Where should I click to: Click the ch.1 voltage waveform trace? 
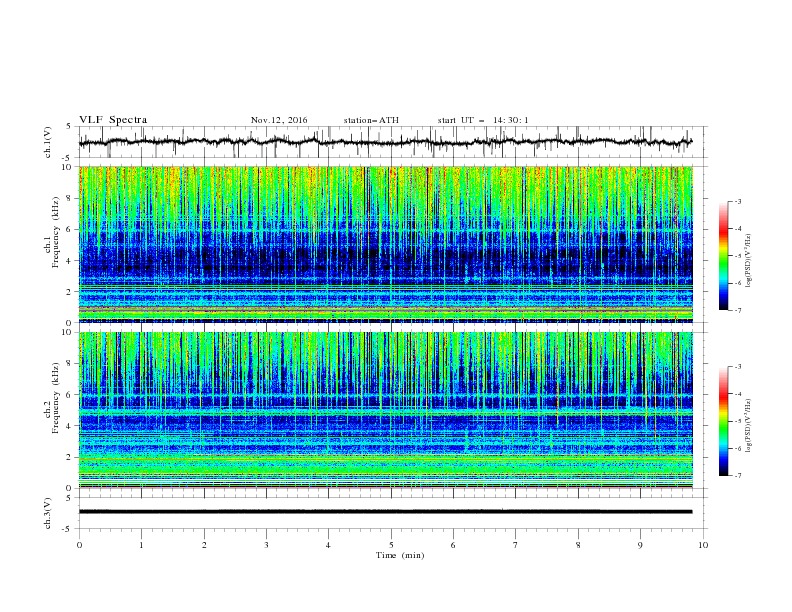point(386,142)
